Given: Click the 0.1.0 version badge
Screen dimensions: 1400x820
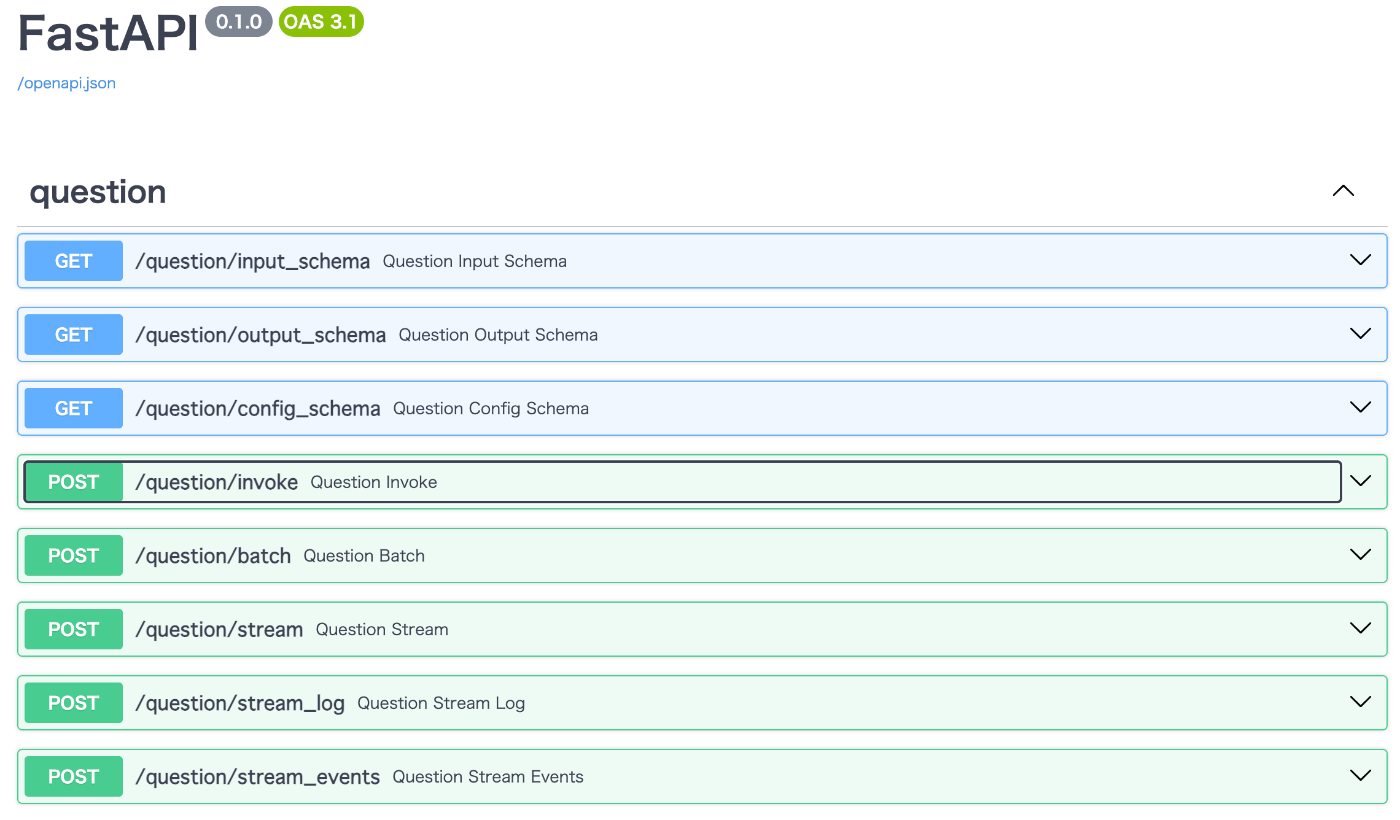Looking at the screenshot, I should (239, 21).
